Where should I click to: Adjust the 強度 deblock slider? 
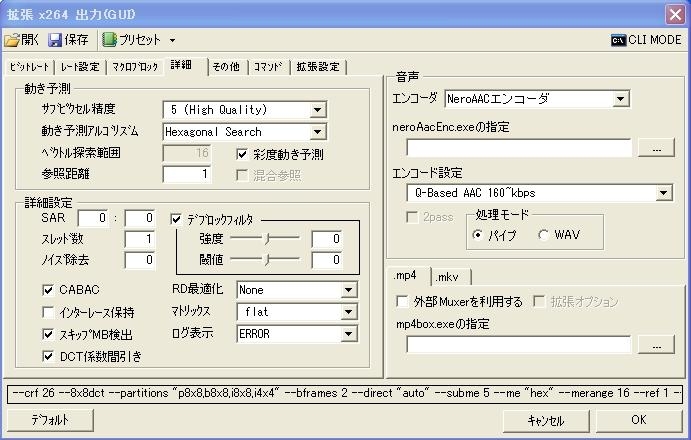tap(265, 239)
